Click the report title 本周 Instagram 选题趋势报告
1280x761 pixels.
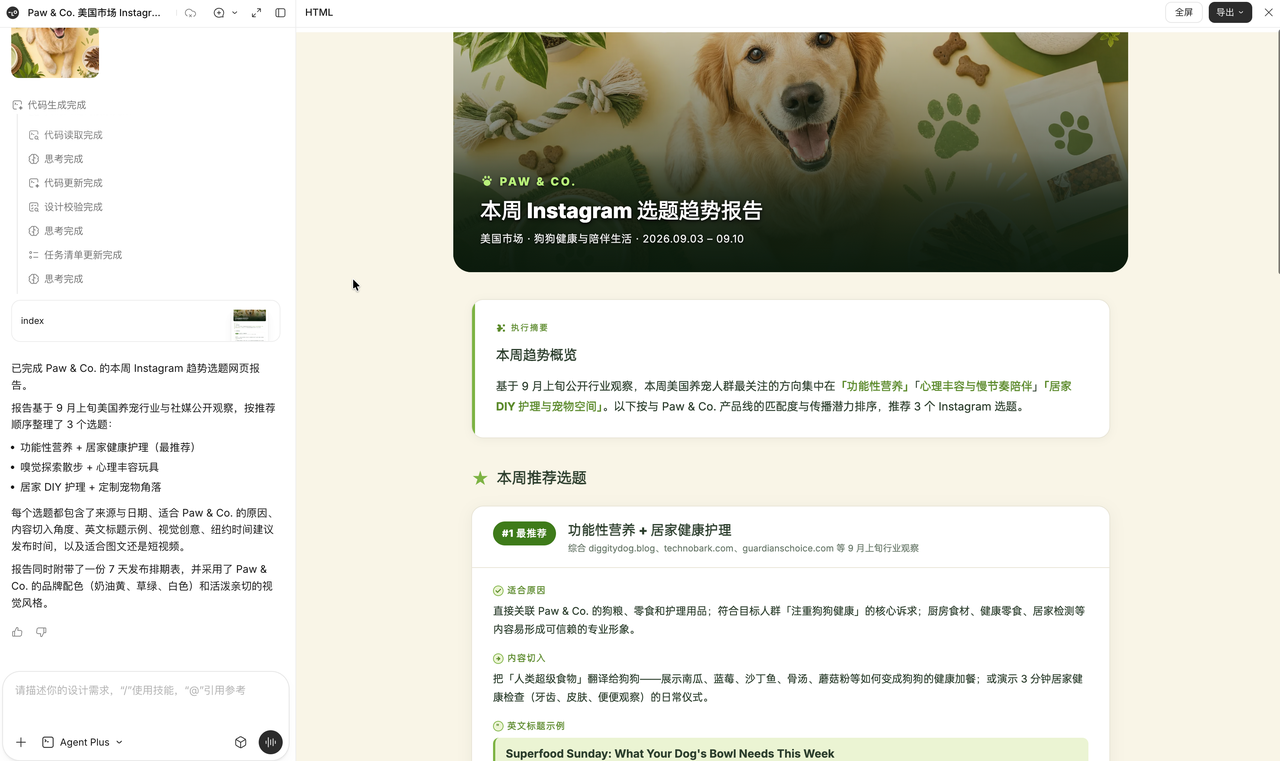621,211
